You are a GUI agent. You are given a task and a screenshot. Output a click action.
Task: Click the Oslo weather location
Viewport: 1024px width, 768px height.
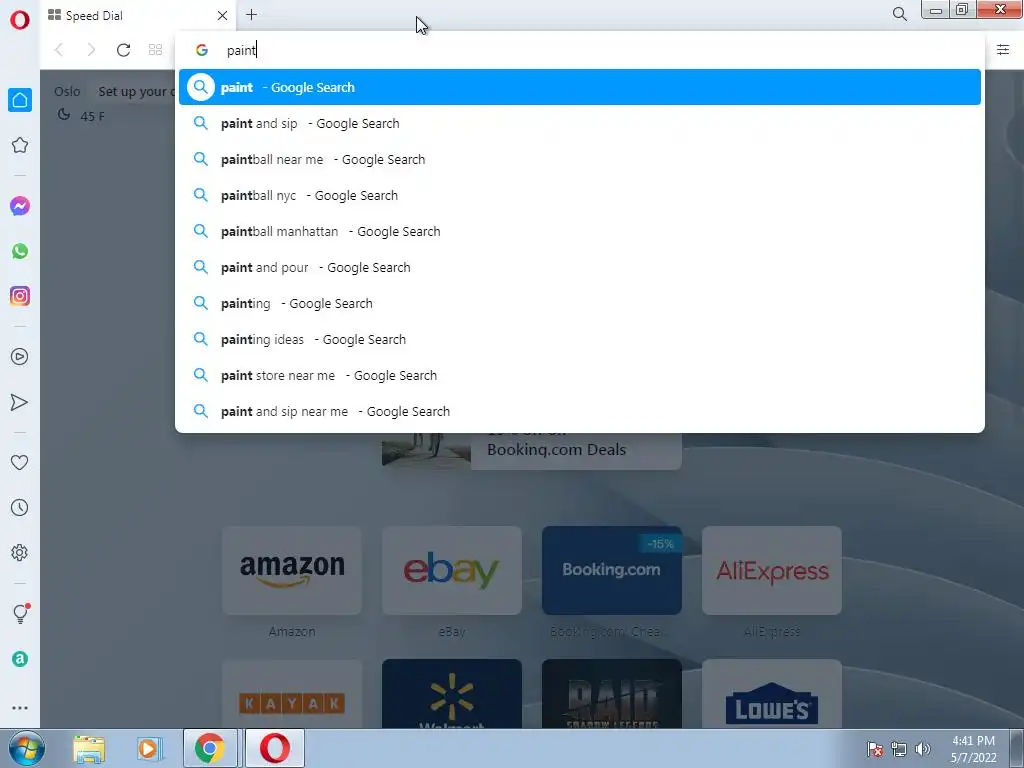(67, 91)
